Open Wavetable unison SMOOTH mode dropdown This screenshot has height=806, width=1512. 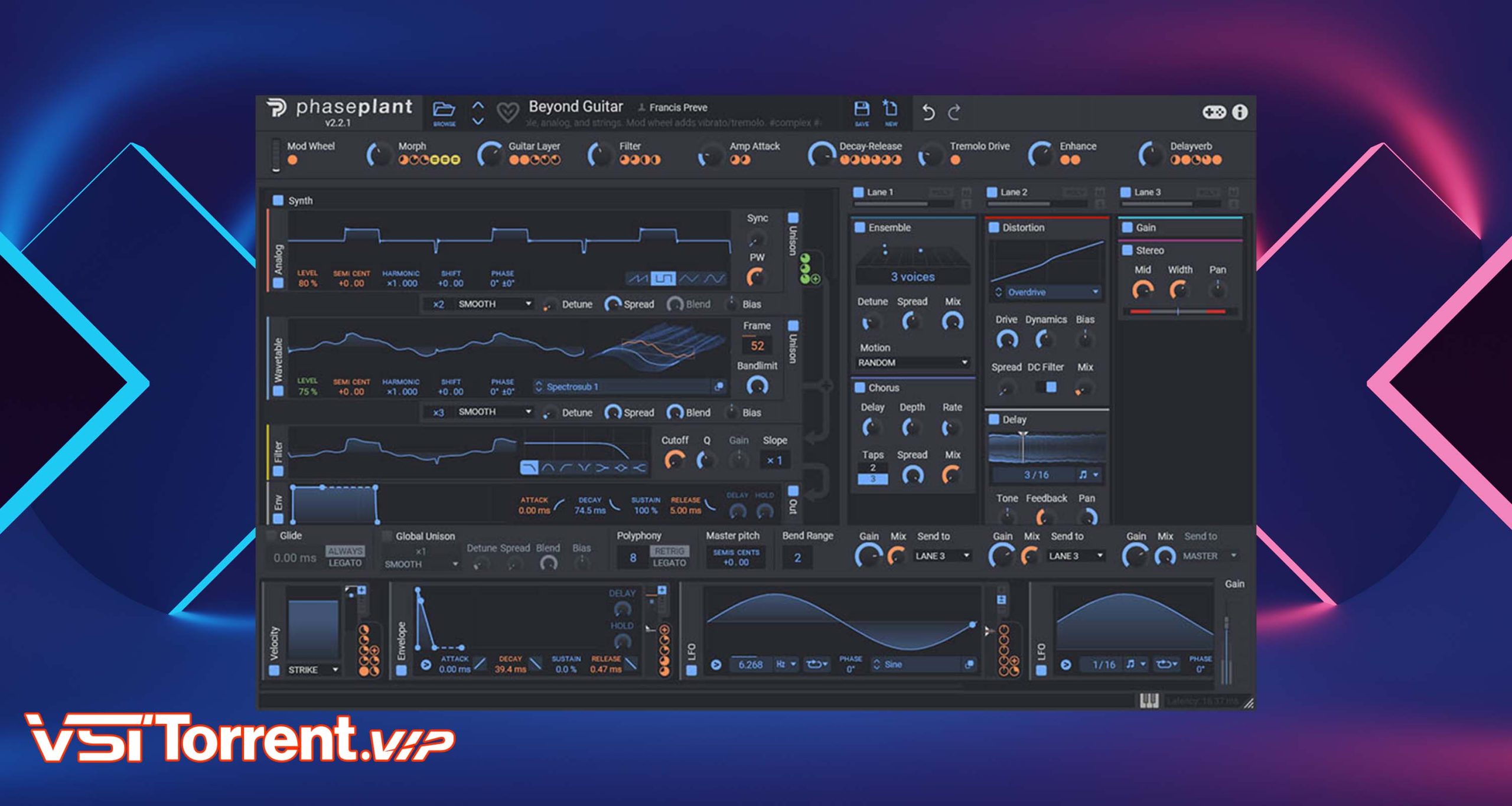point(495,412)
